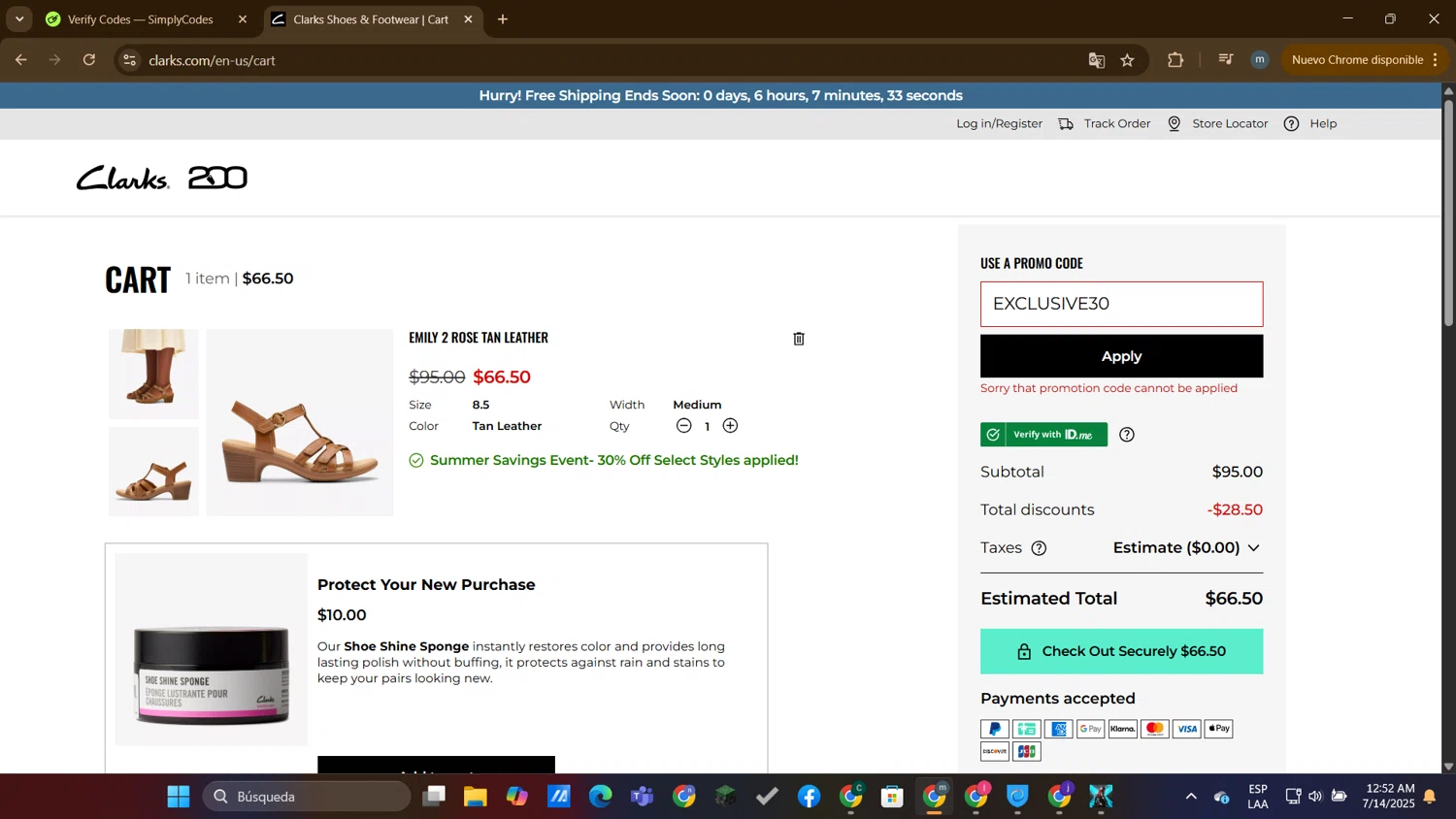
Task: Open Facebook from the taskbar
Action: (809, 797)
